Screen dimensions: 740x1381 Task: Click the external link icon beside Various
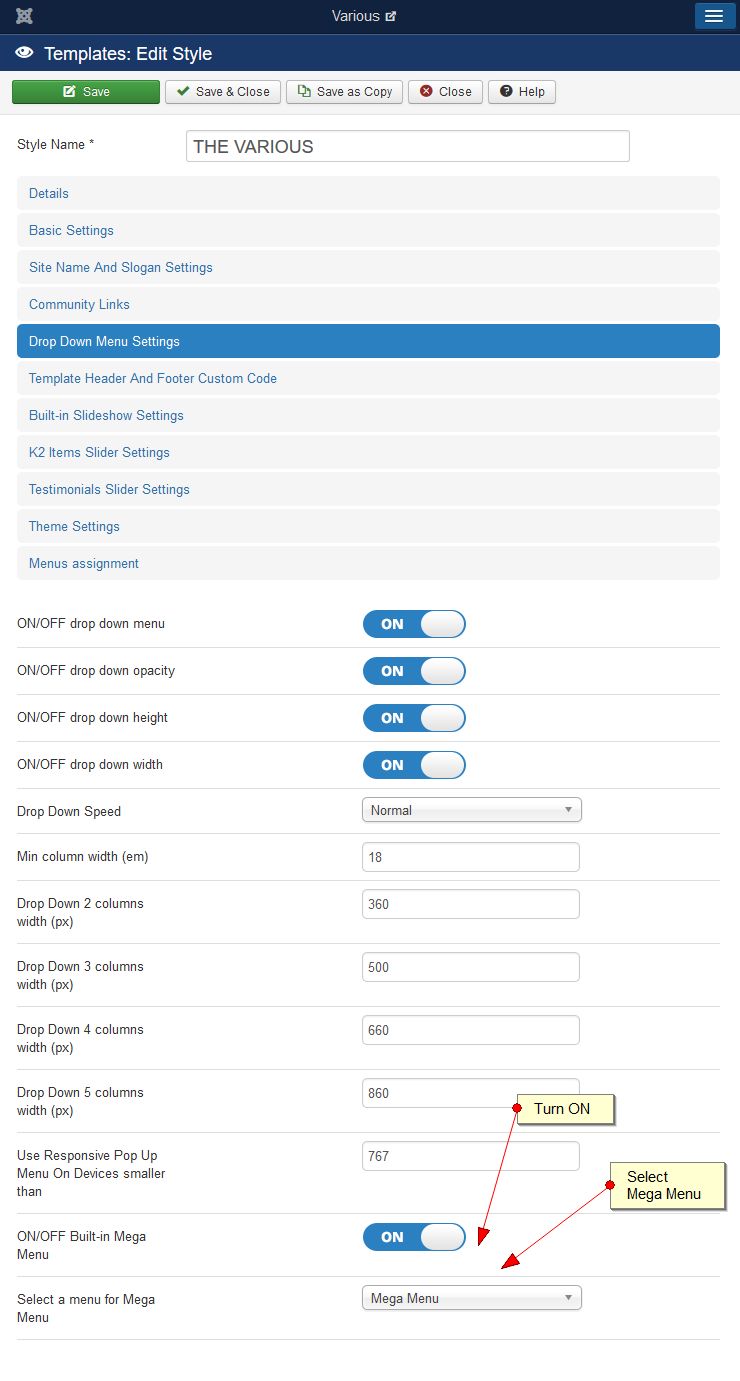(x=391, y=16)
